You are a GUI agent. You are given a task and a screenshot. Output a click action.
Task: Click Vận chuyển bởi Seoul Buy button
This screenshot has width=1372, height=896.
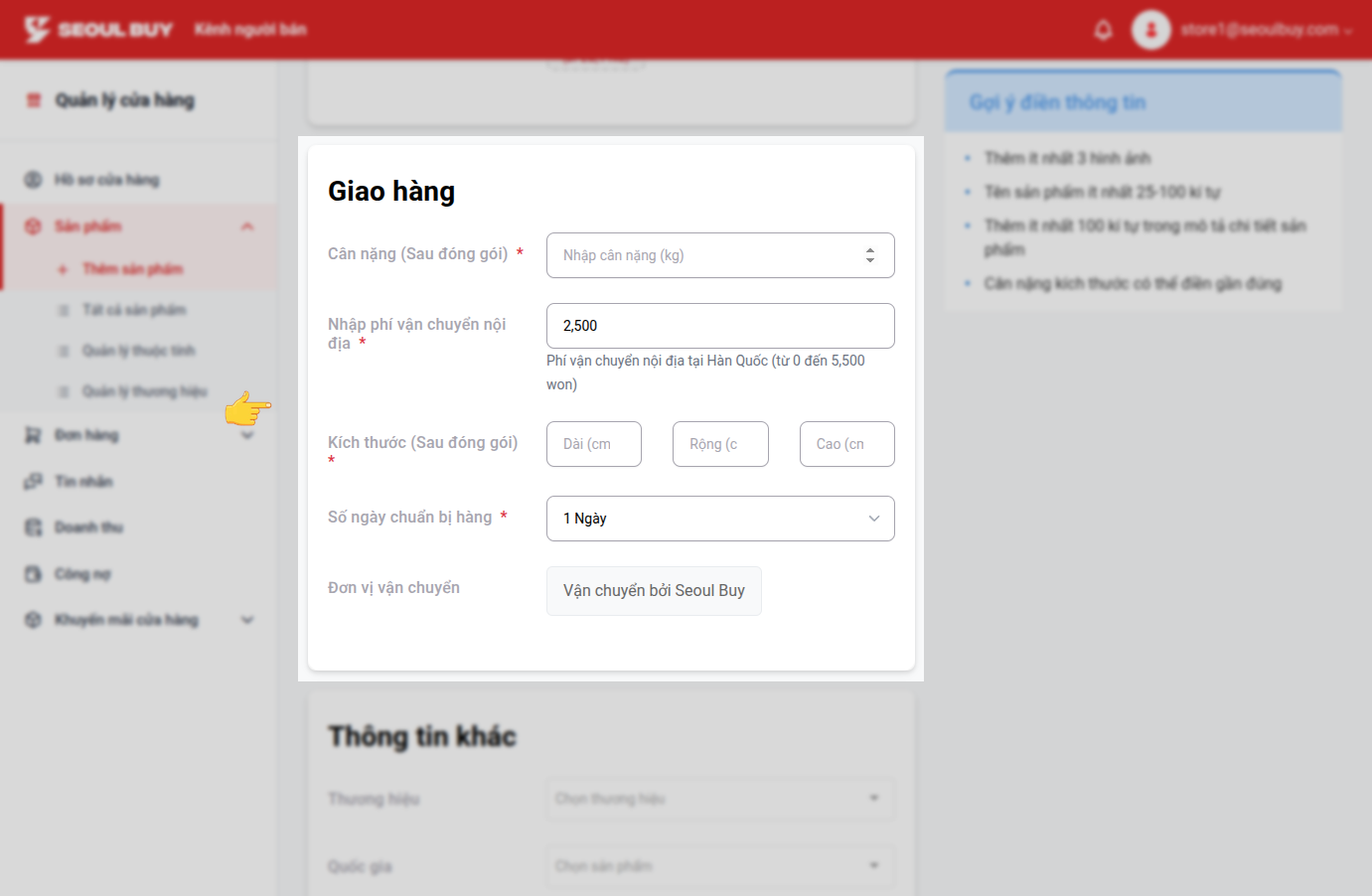point(654,591)
